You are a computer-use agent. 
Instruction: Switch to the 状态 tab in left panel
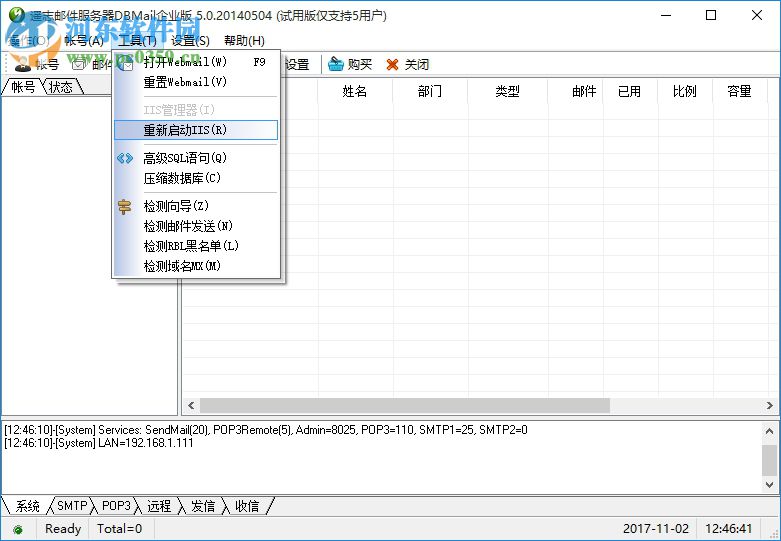(61, 87)
